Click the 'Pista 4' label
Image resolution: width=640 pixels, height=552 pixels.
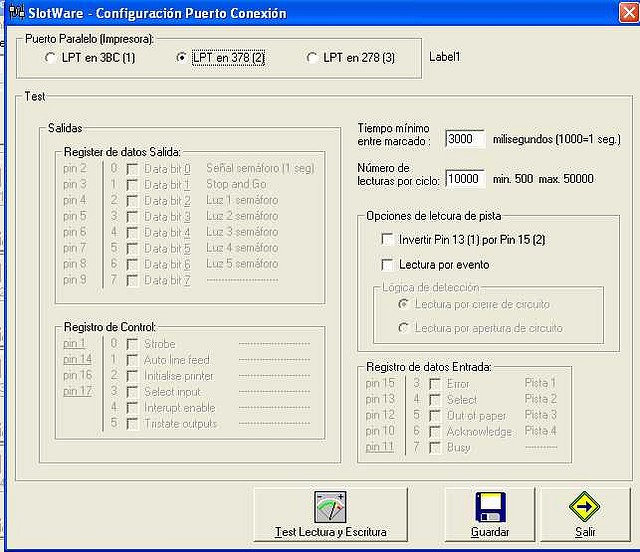pos(540,431)
